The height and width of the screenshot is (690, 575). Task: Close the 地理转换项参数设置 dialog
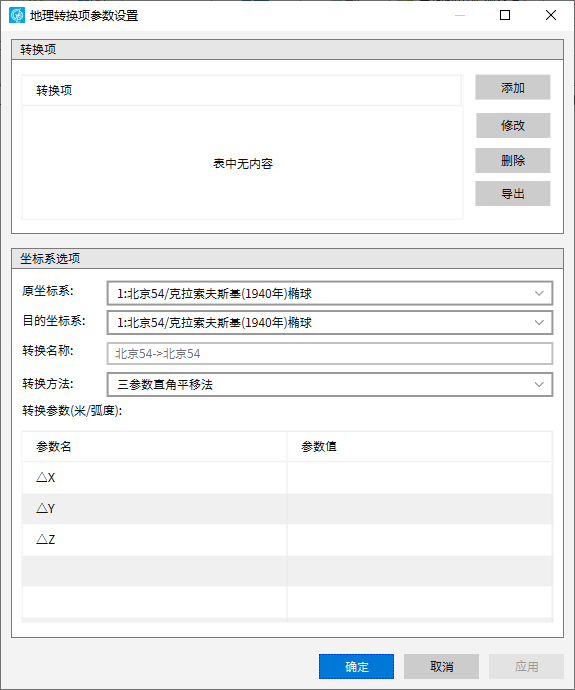tap(551, 15)
